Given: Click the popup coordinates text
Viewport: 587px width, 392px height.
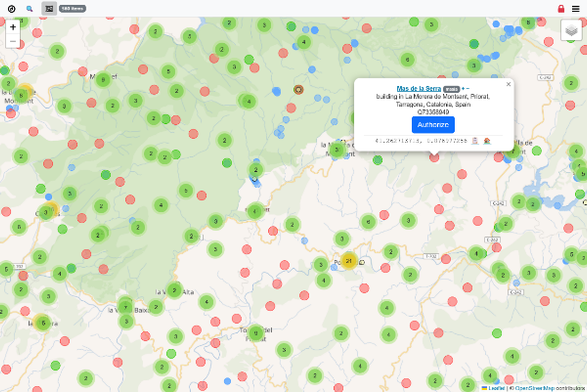Looking at the screenshot, I should 421,141.
